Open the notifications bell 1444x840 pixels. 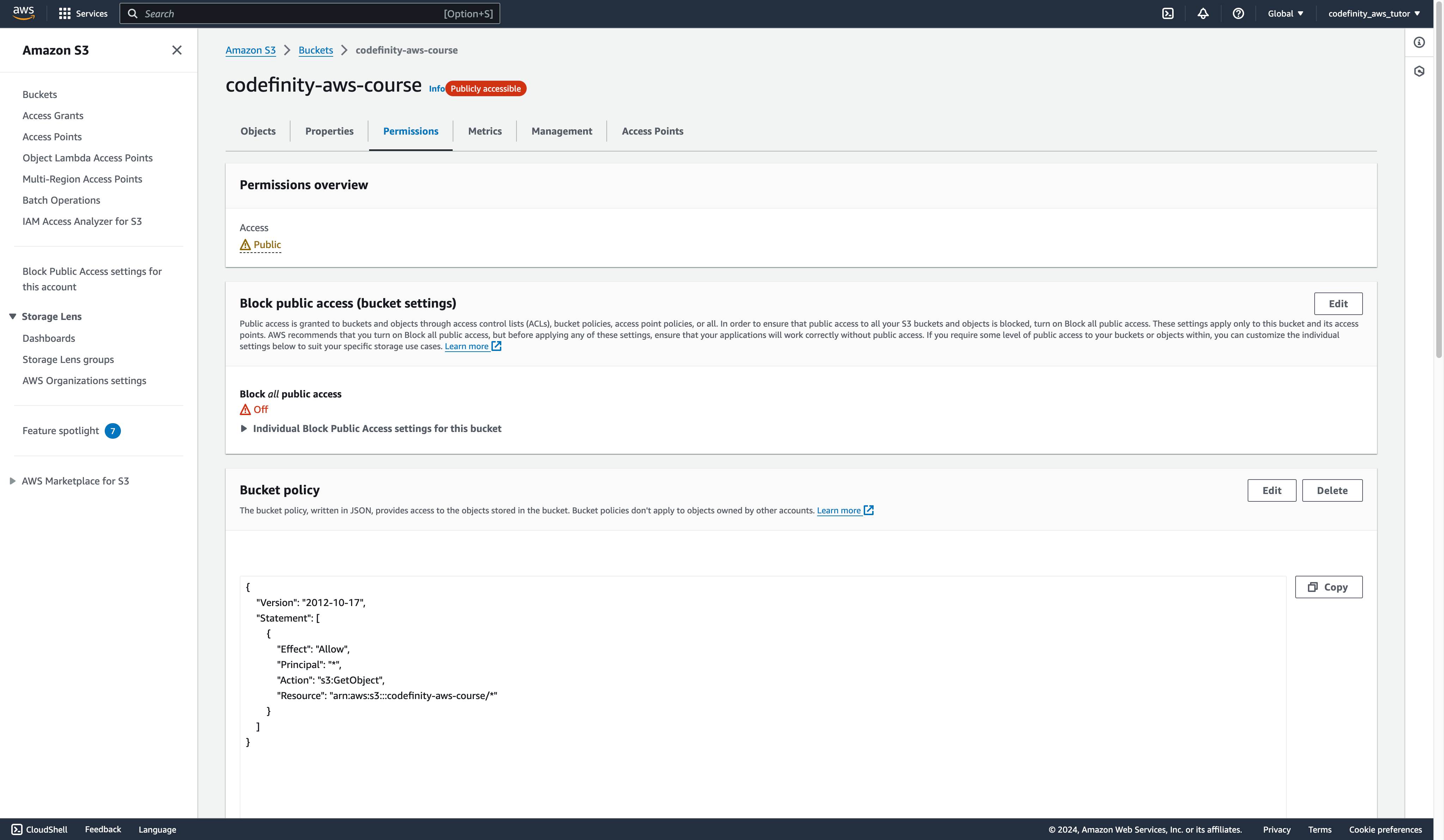coord(1203,13)
